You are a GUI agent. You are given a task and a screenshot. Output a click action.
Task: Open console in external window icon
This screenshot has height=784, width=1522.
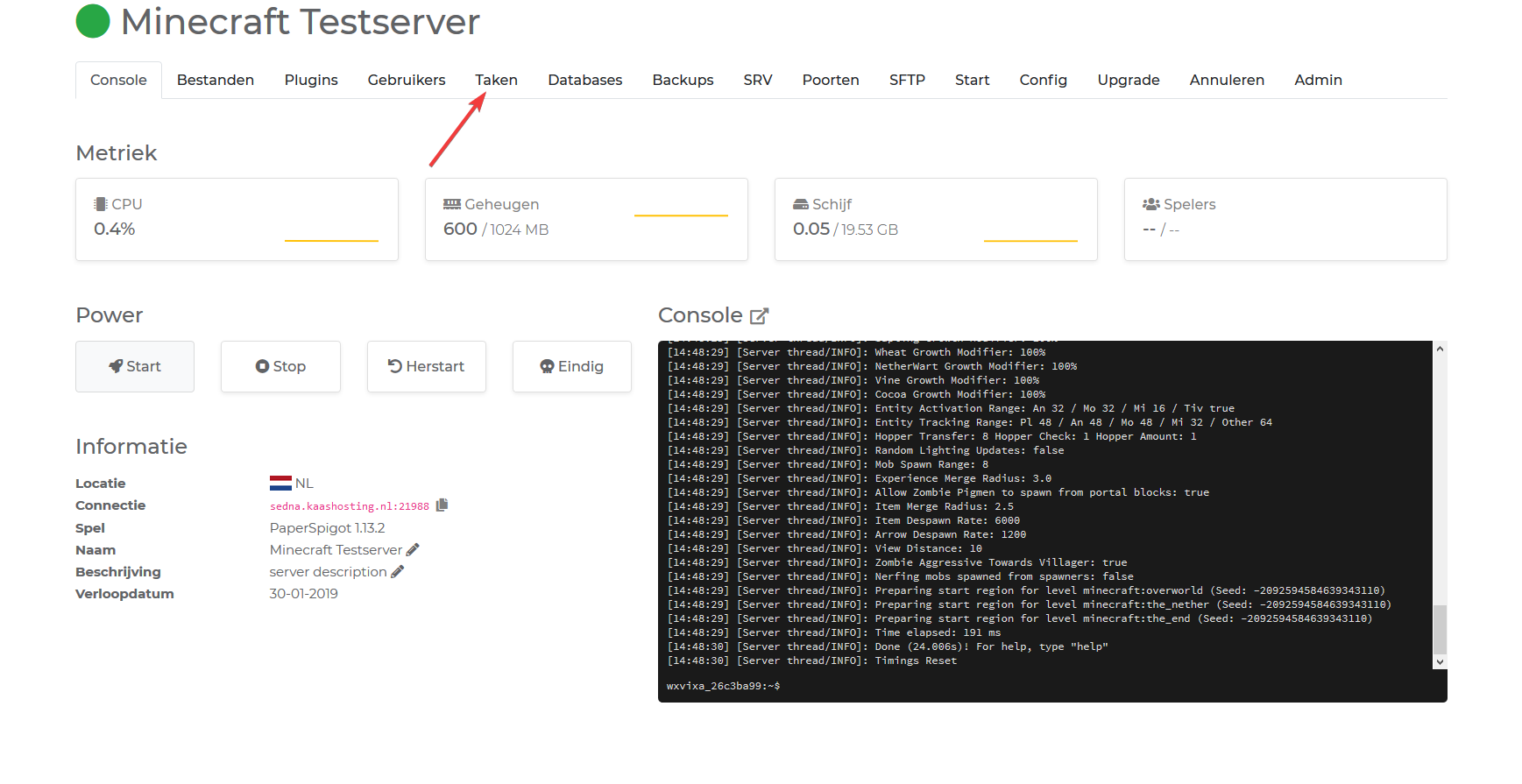click(x=759, y=316)
